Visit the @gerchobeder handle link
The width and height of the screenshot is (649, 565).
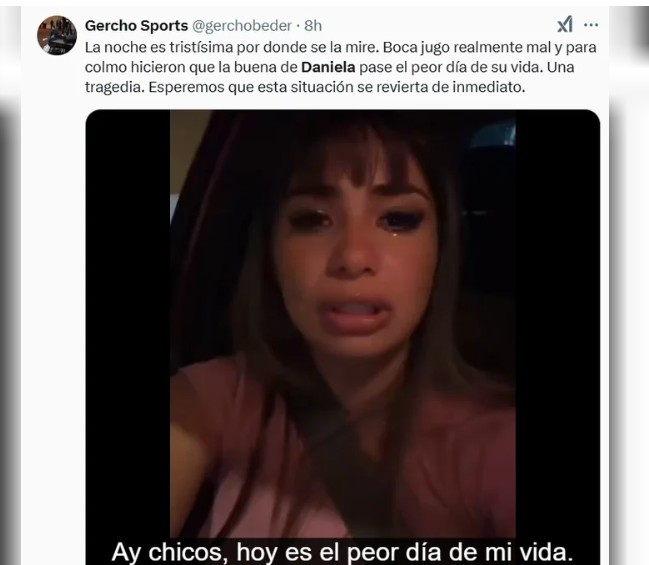pyautogui.click(x=242, y=26)
